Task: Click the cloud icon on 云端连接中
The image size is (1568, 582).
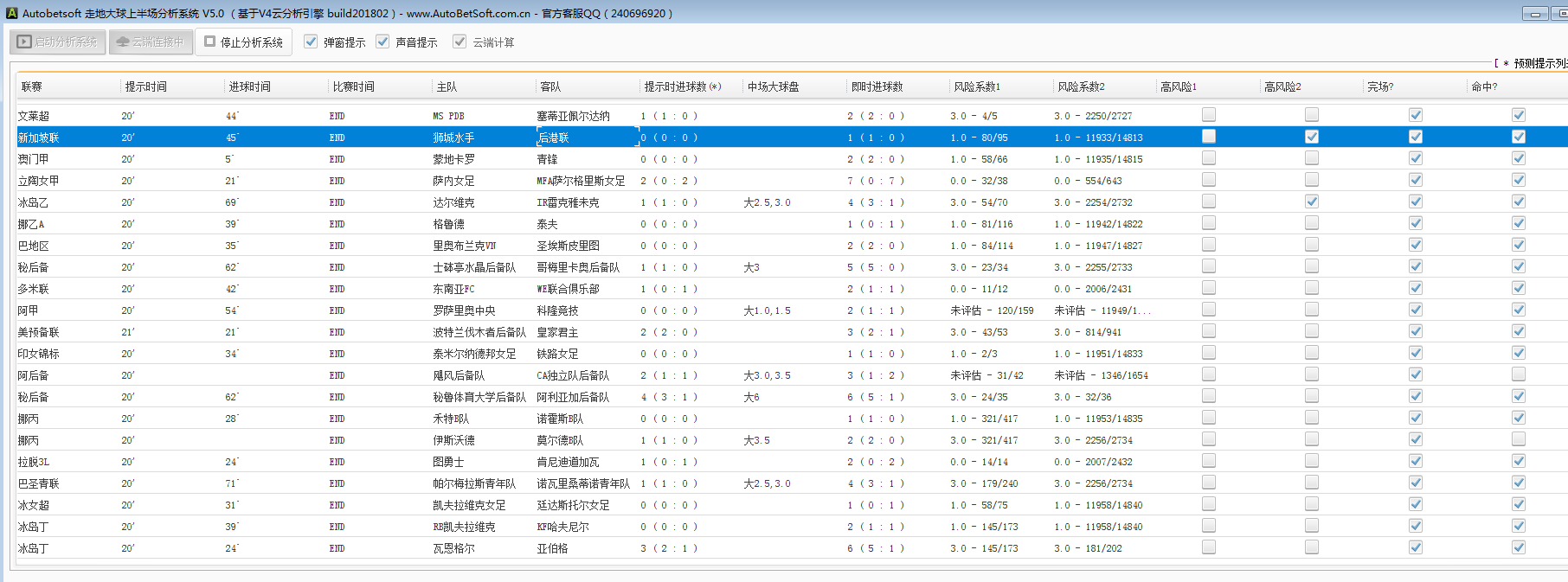Action: 123,42
